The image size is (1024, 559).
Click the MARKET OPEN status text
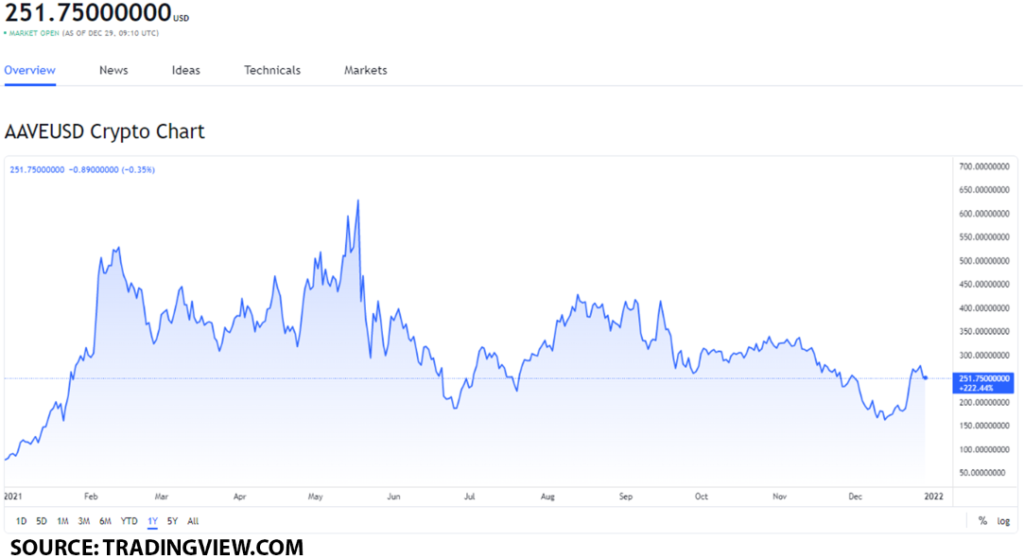click(34, 33)
